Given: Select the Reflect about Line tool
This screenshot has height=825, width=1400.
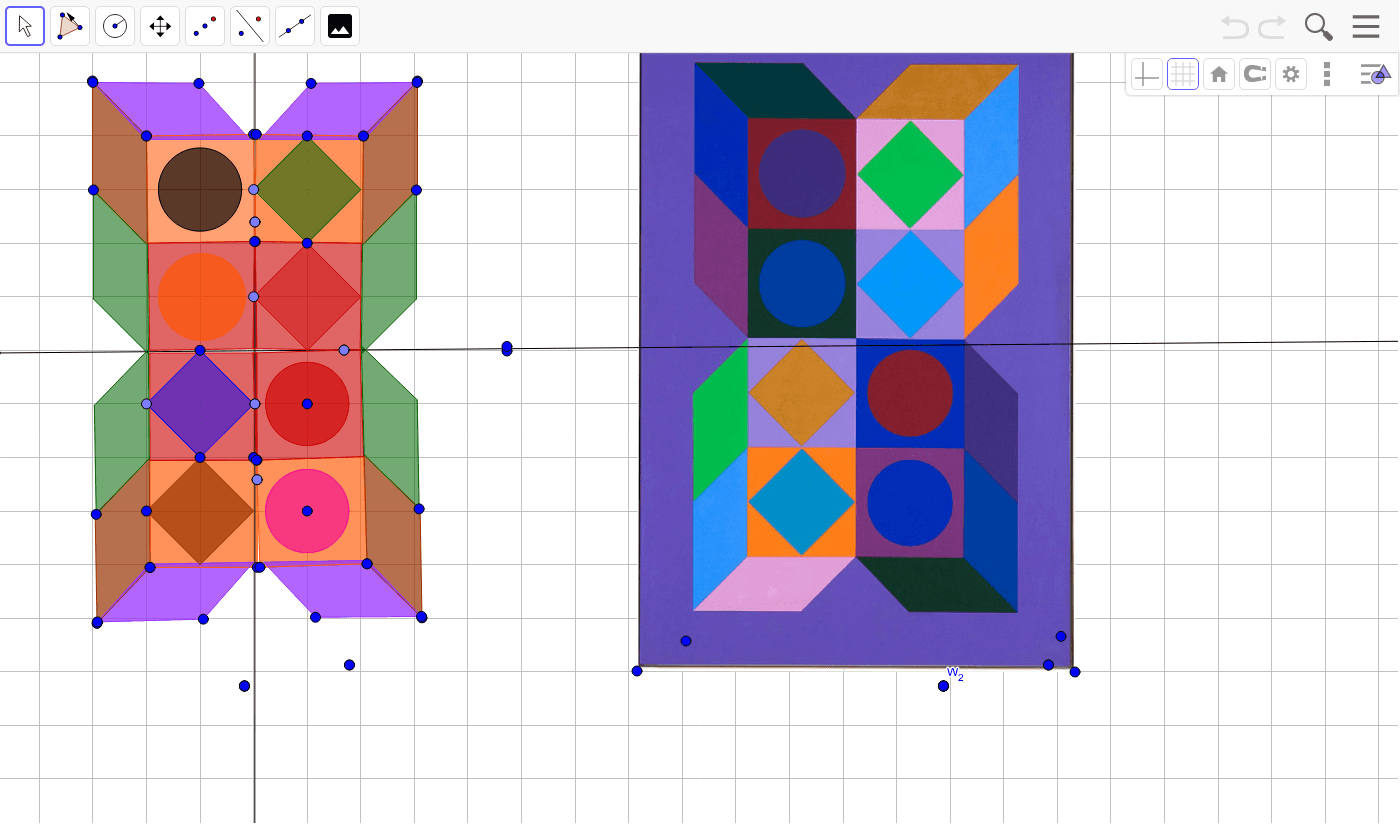Looking at the screenshot, I should pyautogui.click(x=250, y=26).
